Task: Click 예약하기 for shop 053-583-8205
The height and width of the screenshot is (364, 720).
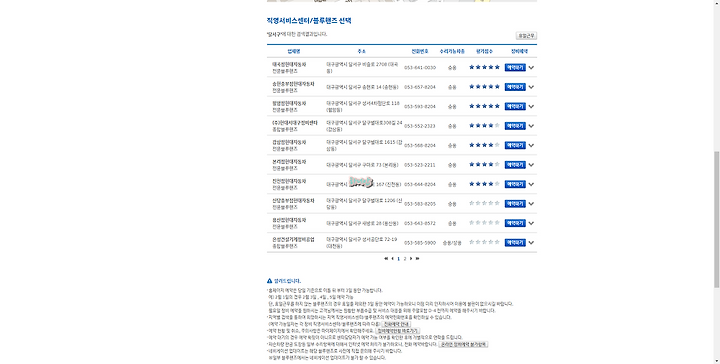Action: [515, 204]
